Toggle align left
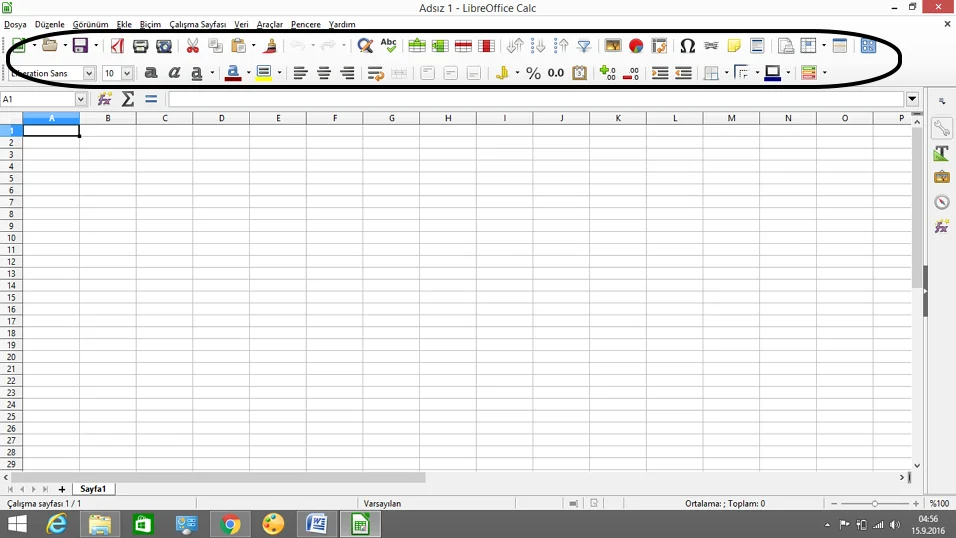956x538 pixels. [x=300, y=73]
